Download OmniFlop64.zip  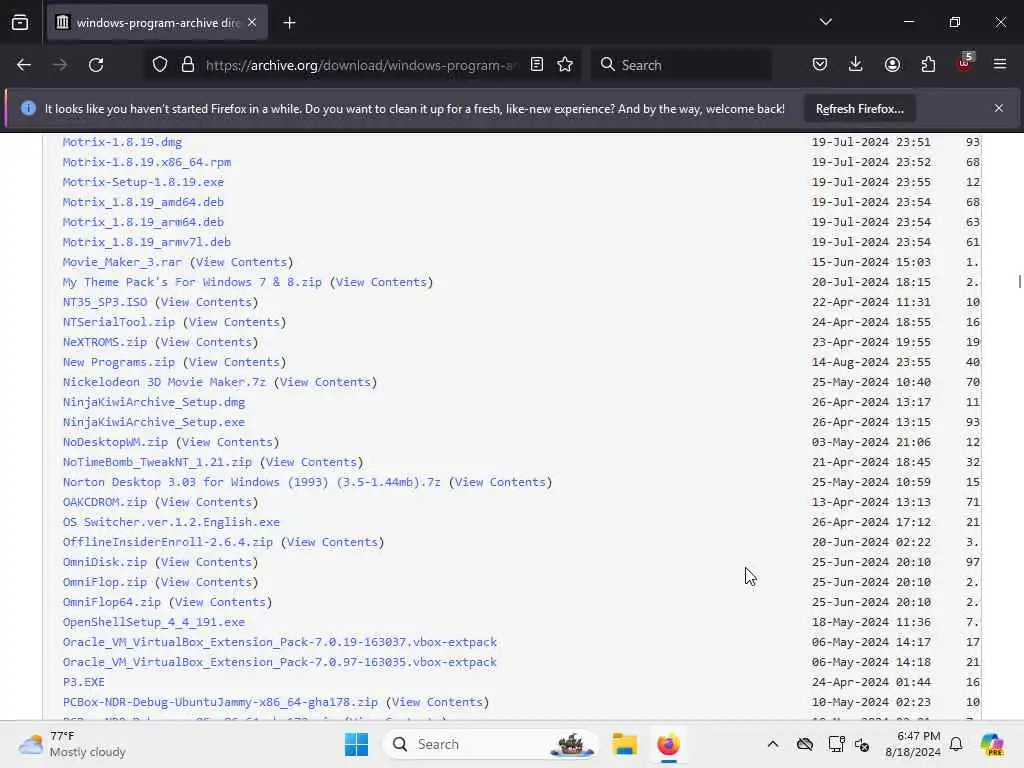point(112,602)
